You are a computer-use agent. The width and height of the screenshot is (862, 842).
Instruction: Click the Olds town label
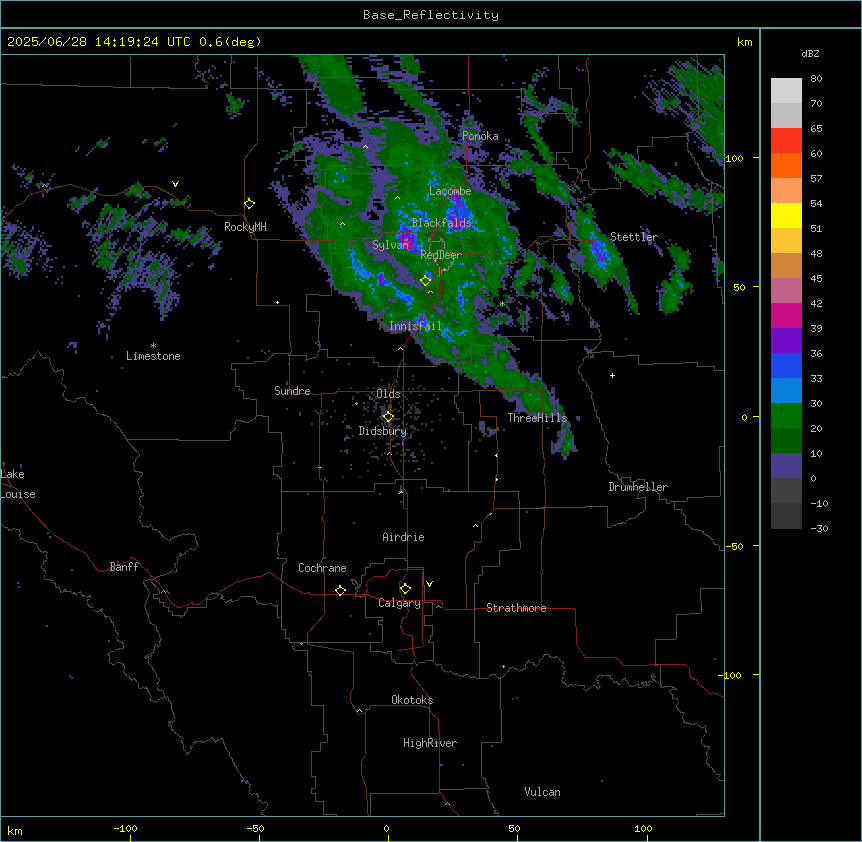[388, 394]
